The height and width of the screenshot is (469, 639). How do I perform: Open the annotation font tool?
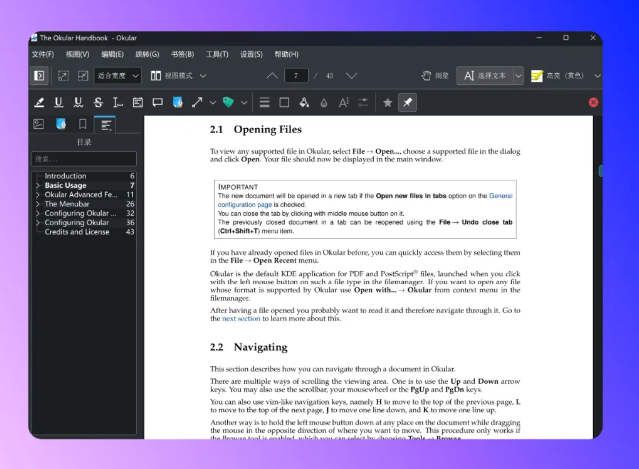[x=344, y=102]
